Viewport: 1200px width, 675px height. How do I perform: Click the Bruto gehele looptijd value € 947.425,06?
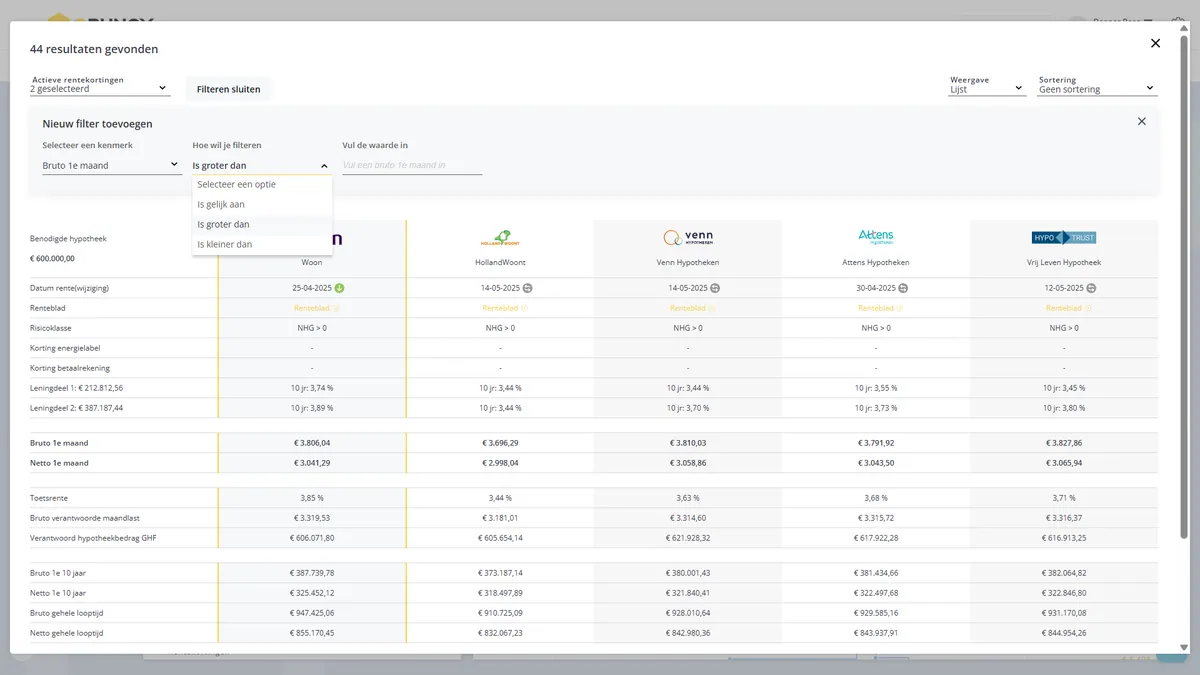coord(312,613)
